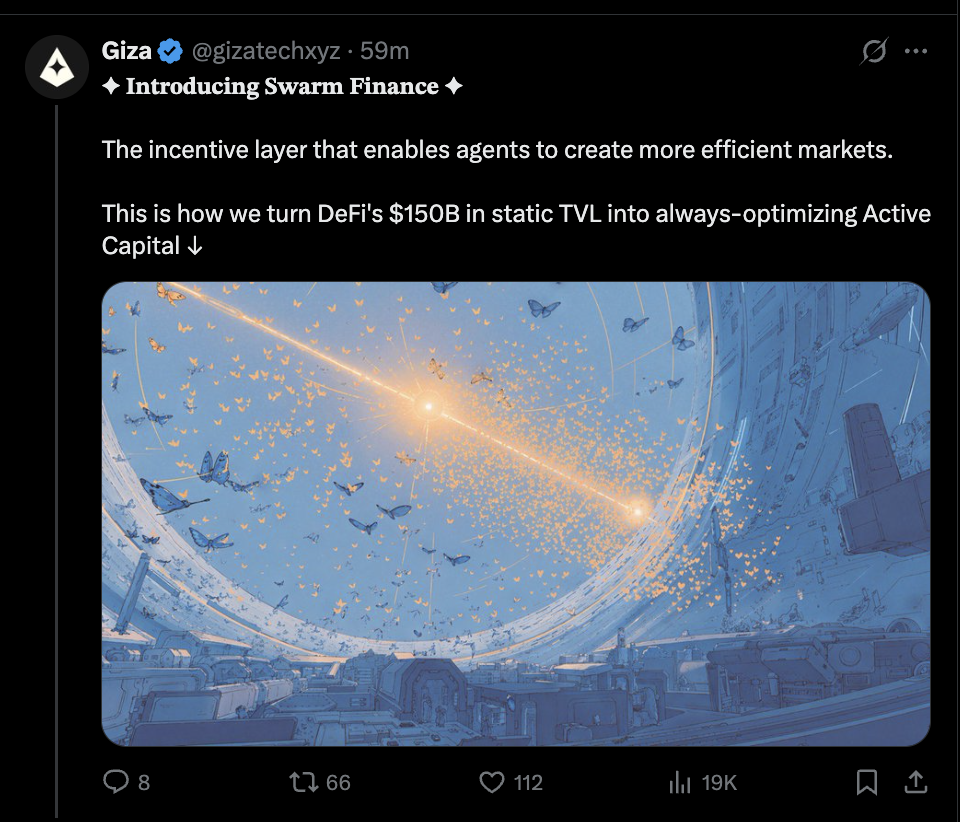Click the repost count 66
This screenshot has height=822, width=960.
click(338, 782)
